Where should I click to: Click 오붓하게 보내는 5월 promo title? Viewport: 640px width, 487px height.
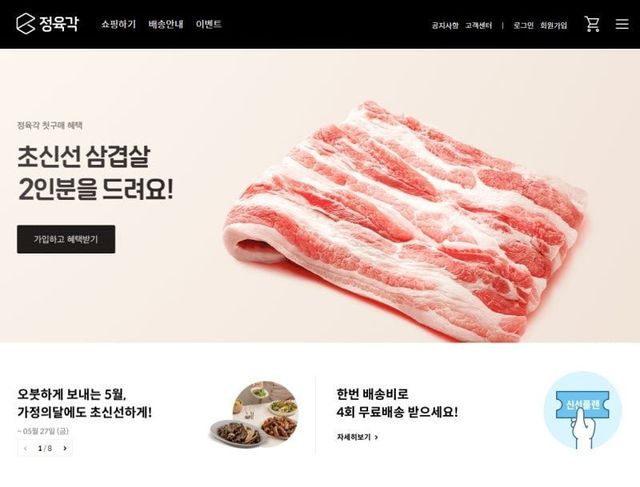84,403
